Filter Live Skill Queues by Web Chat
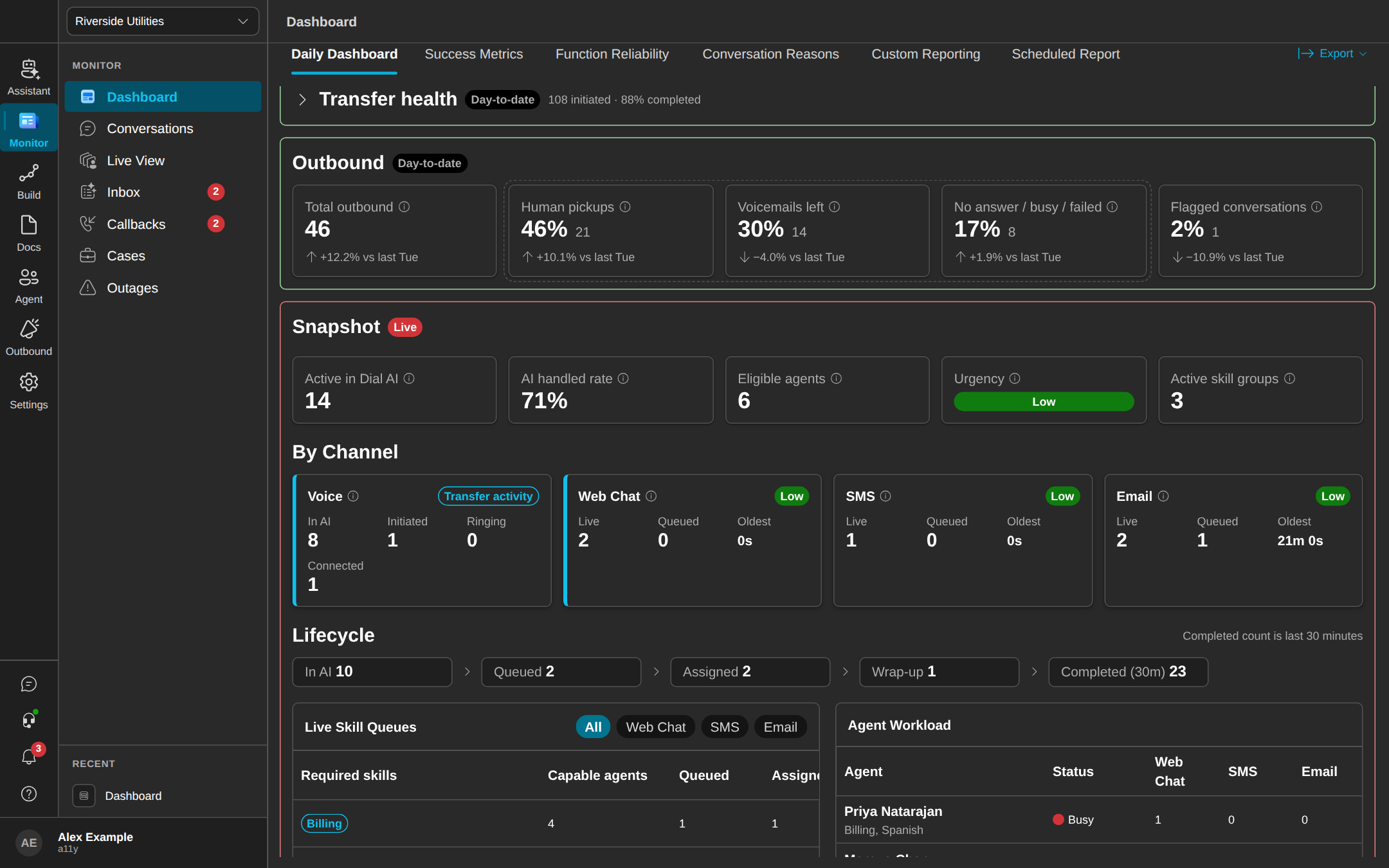Screen dimensions: 1389x868 (656, 727)
